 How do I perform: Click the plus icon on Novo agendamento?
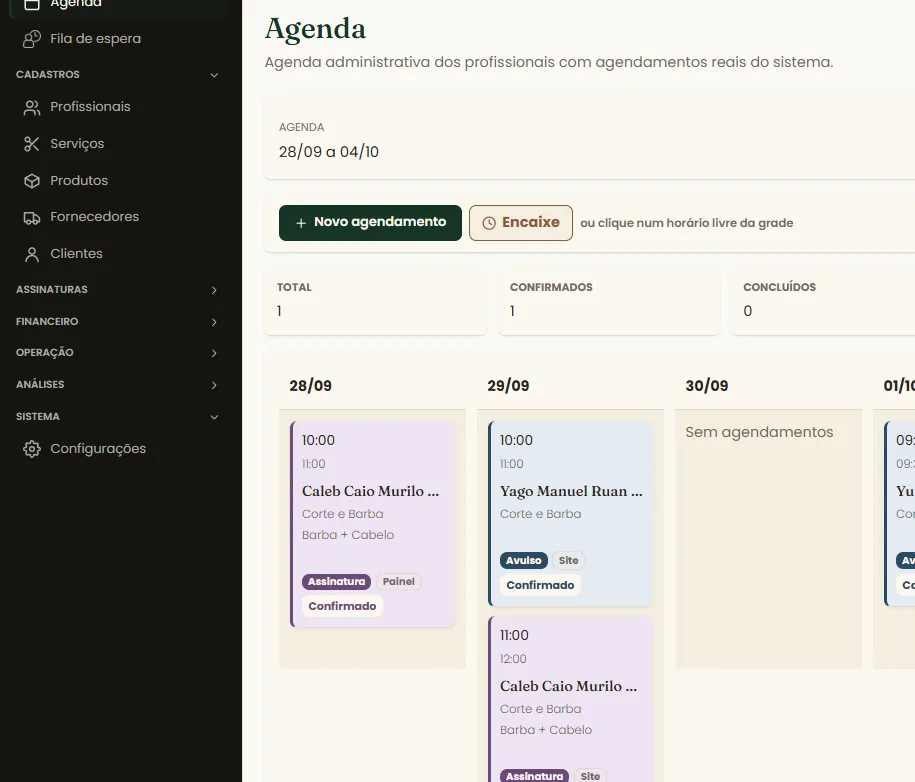(x=301, y=223)
